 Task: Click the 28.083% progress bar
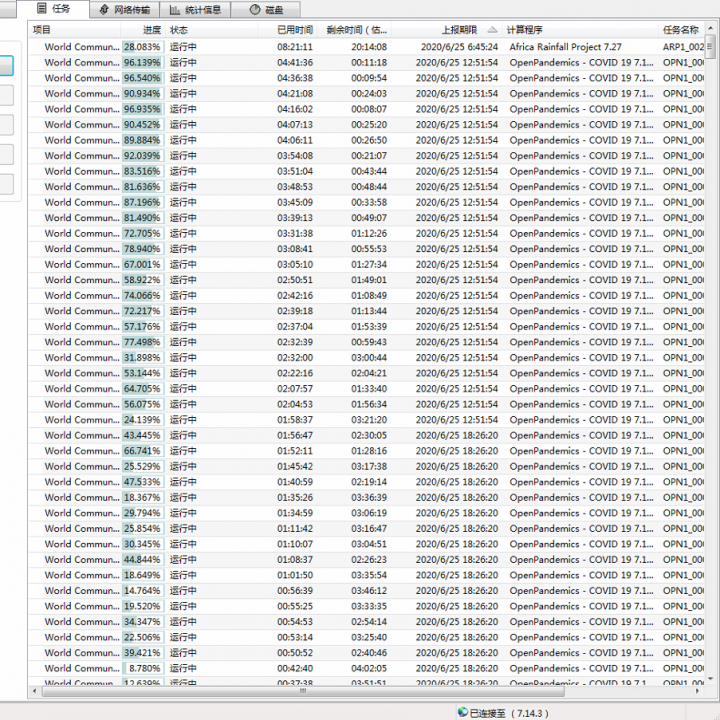tap(143, 47)
